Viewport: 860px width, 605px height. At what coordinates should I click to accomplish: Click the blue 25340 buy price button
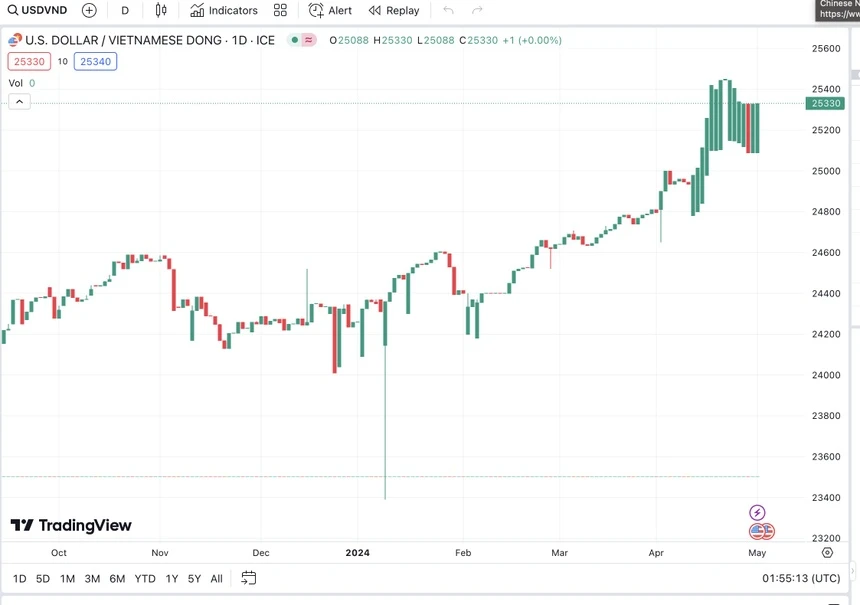point(95,61)
